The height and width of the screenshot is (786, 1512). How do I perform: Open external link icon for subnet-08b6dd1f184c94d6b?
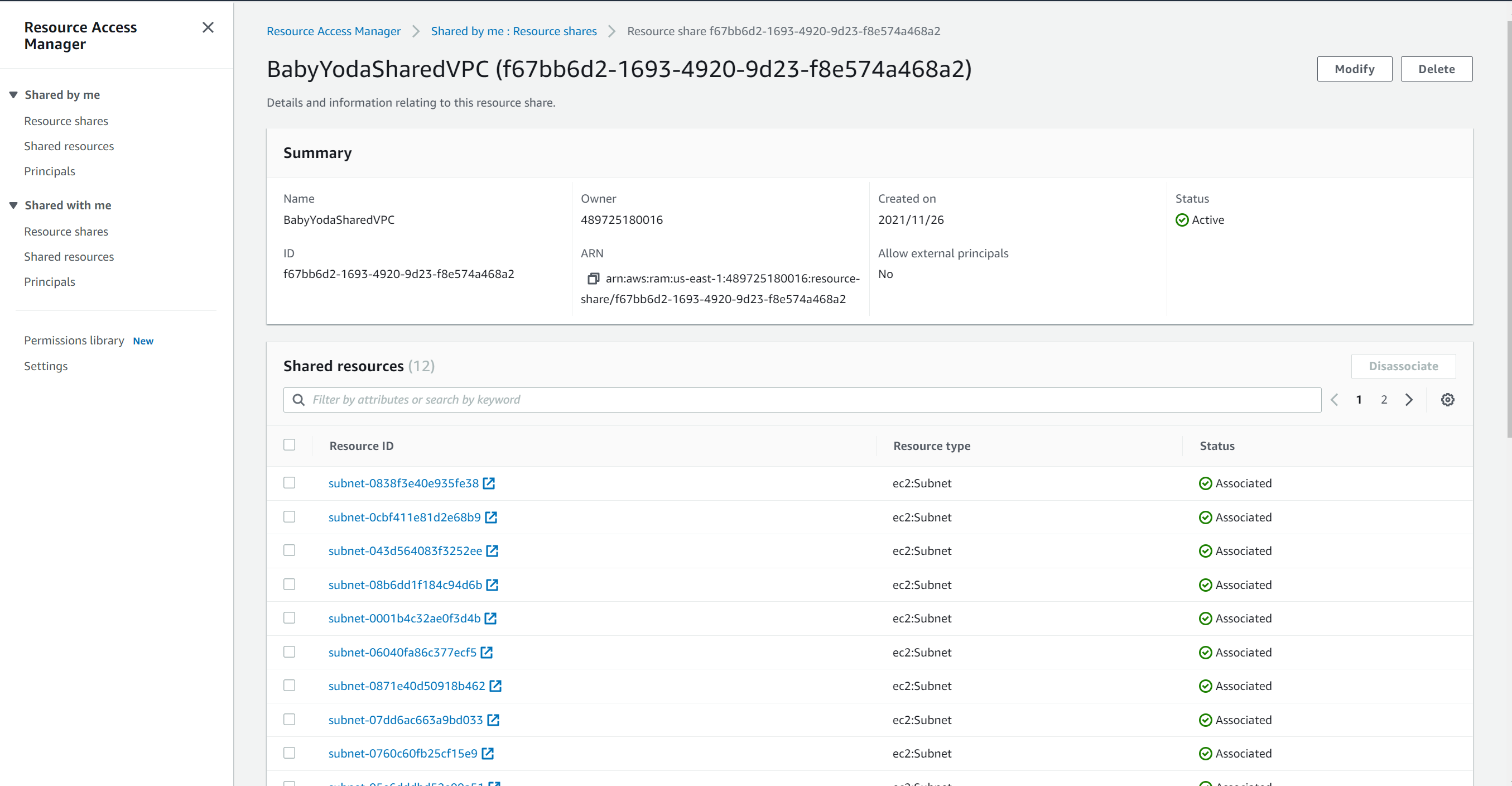coord(492,584)
